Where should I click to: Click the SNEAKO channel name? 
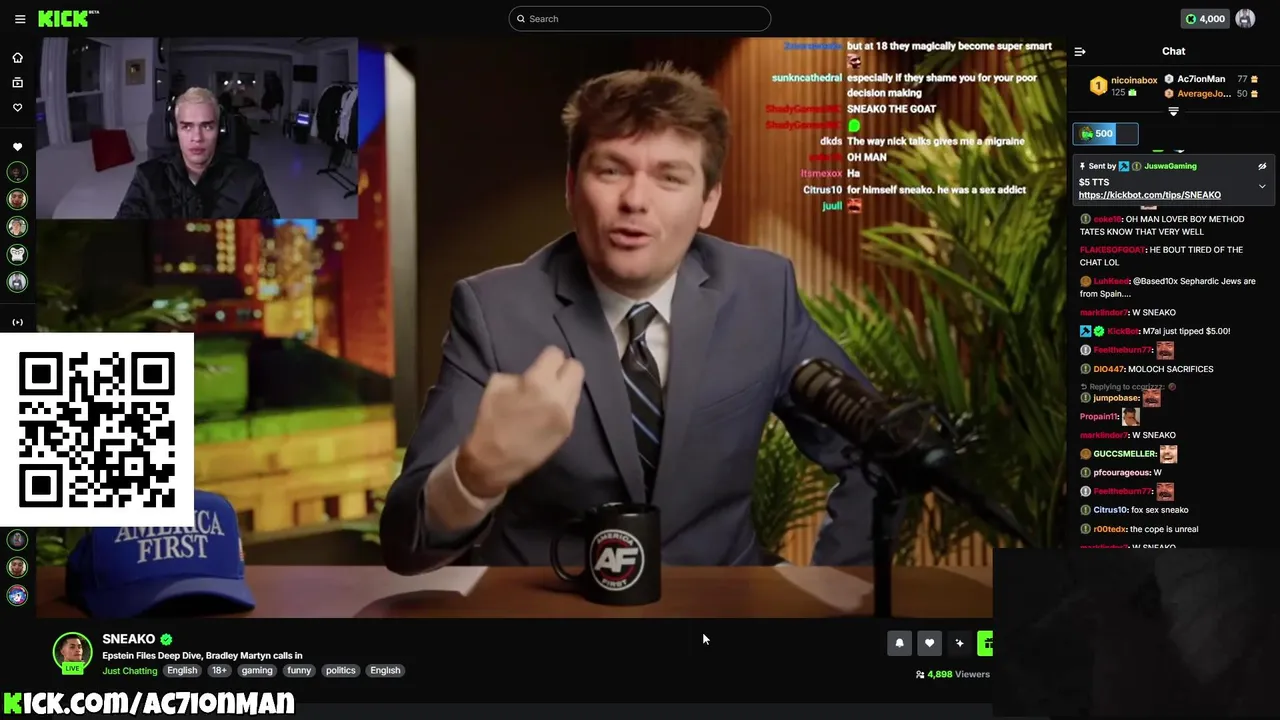point(128,639)
